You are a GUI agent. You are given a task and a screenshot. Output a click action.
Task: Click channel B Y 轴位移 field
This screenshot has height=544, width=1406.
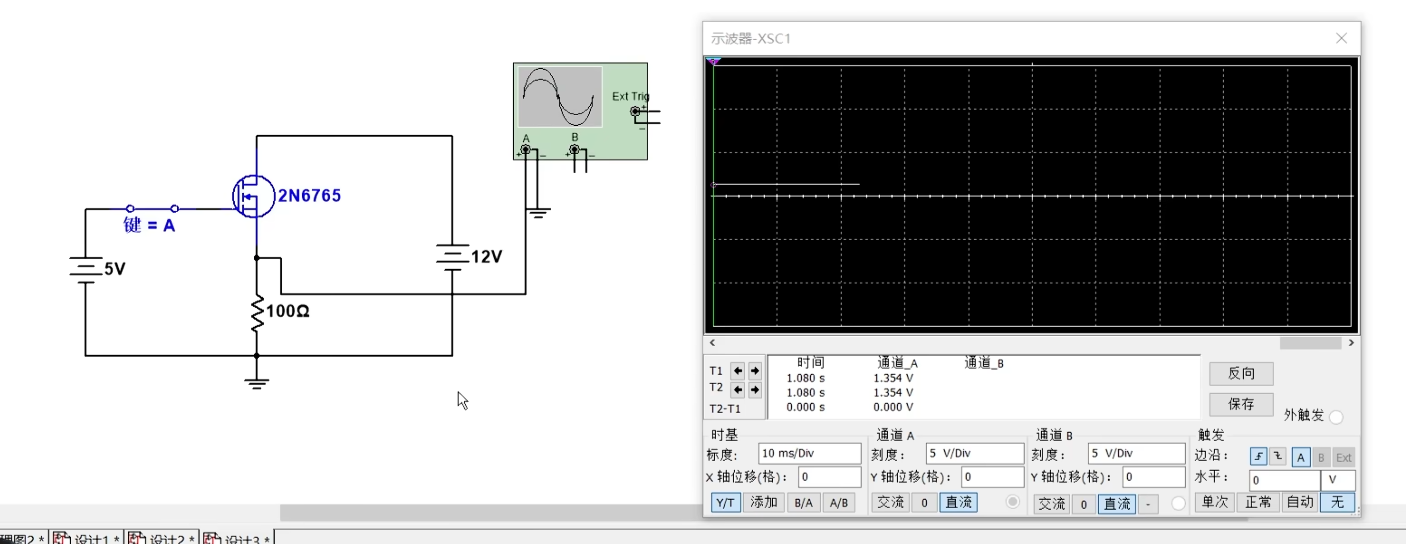(x=1154, y=477)
